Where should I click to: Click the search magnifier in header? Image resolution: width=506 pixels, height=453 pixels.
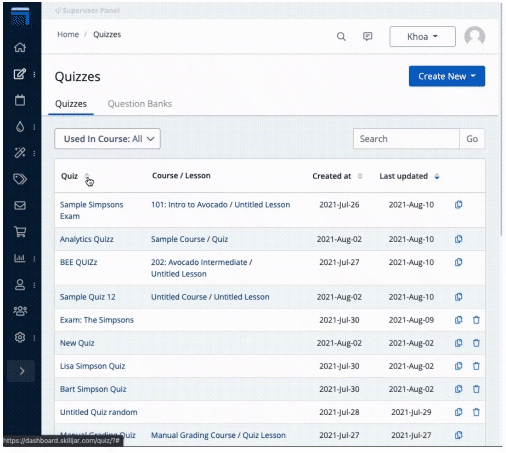(x=341, y=36)
